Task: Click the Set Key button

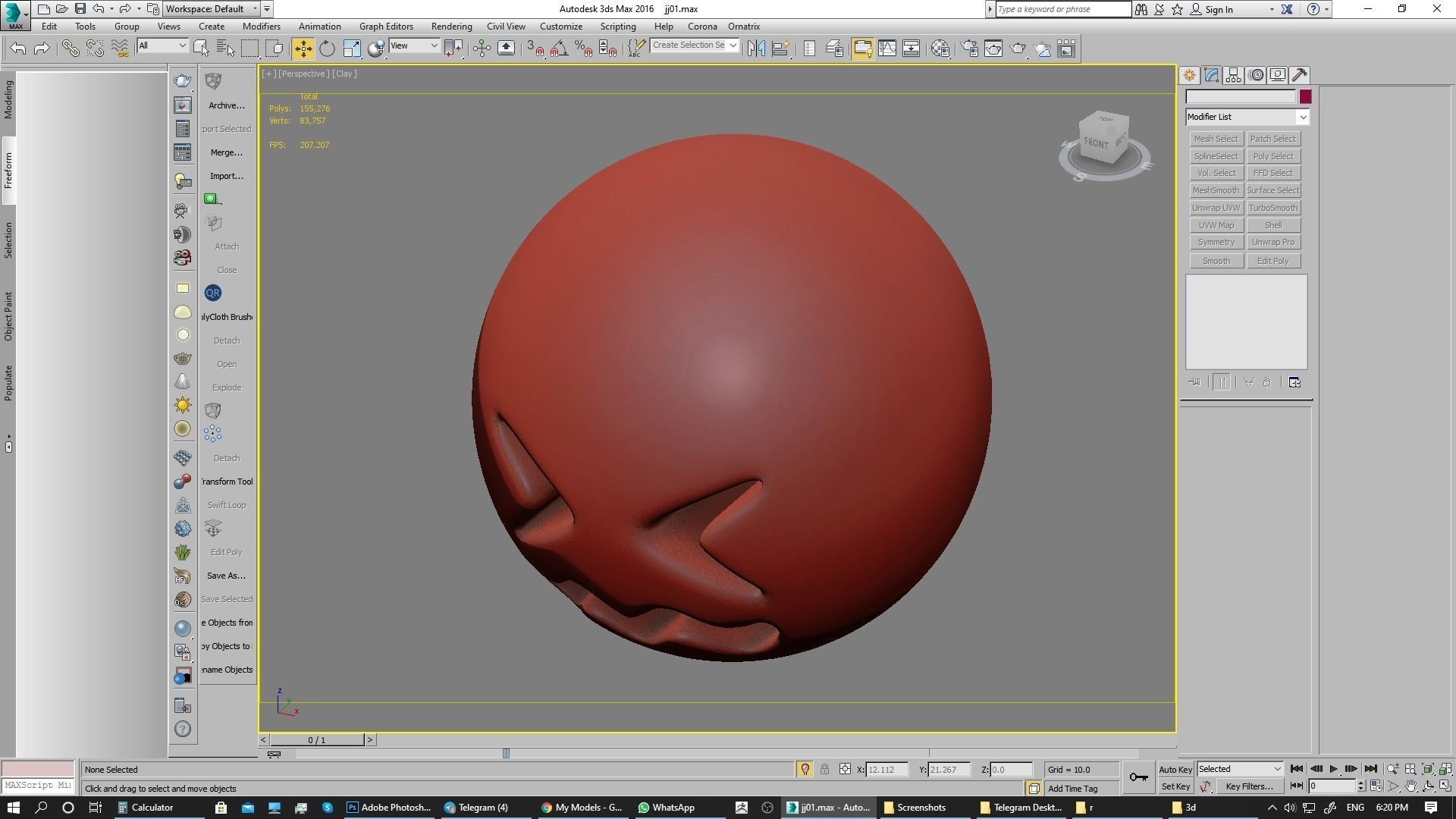Action: pyautogui.click(x=1175, y=786)
